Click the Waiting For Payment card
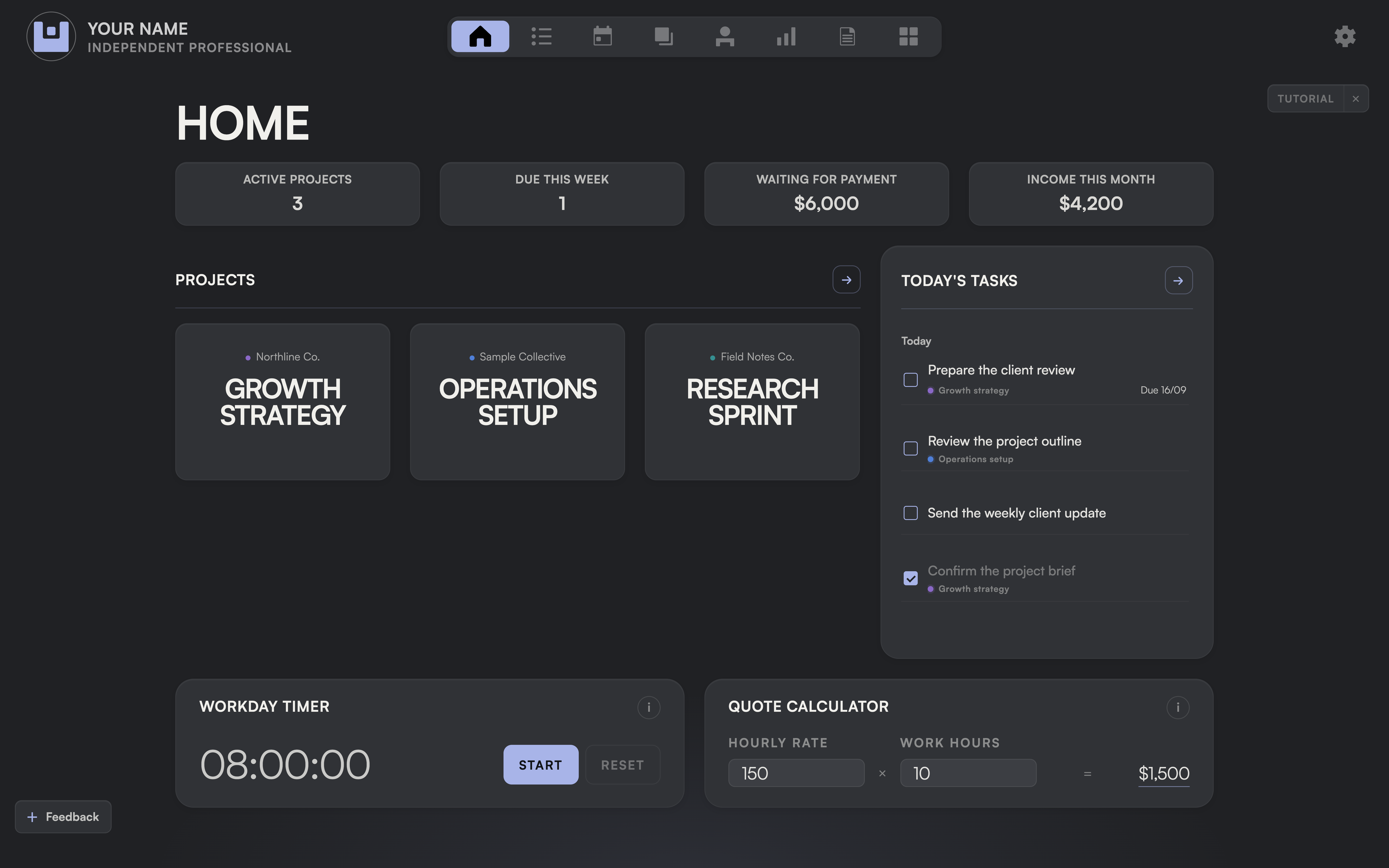Screen dimensions: 1389x868 click(x=827, y=194)
